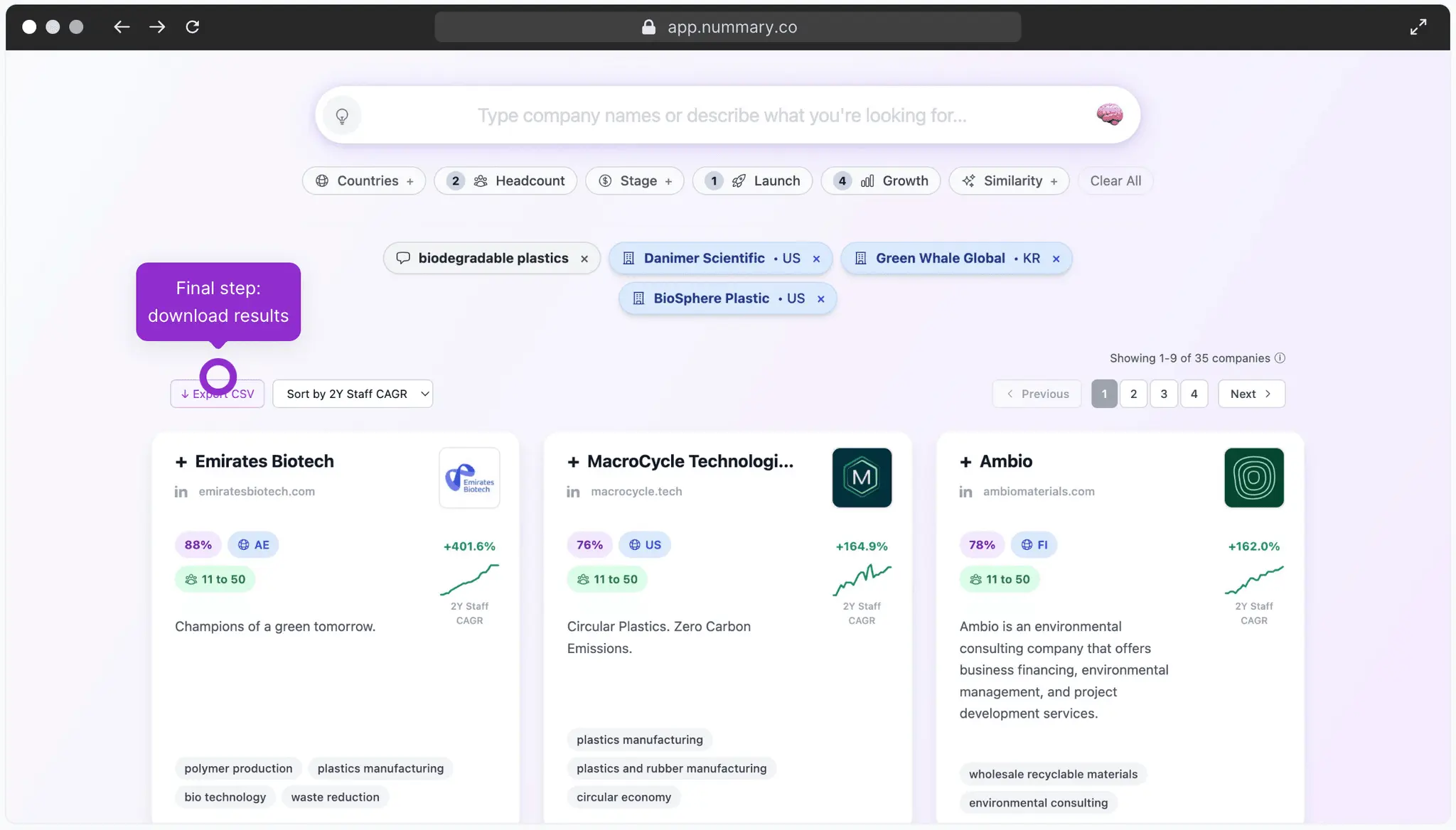Add Ambio with its plus icon

pyautogui.click(x=965, y=462)
